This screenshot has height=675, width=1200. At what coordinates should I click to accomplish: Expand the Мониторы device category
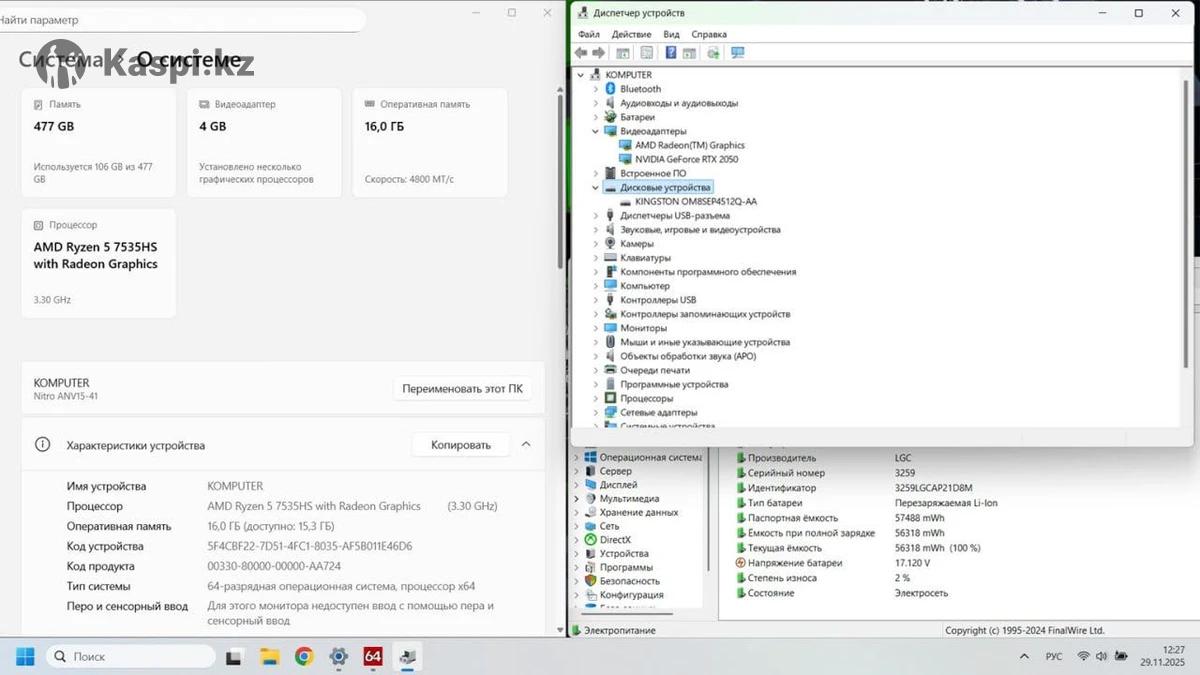(596, 328)
